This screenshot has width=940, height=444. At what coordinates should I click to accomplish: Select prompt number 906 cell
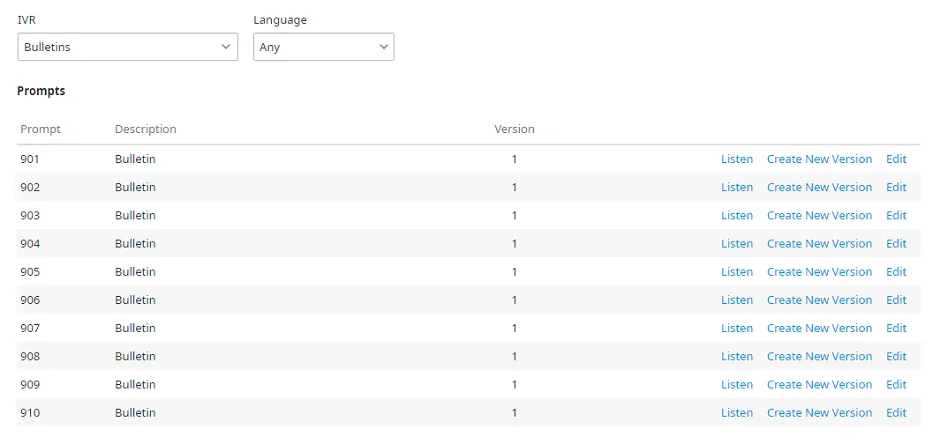tap(30, 300)
